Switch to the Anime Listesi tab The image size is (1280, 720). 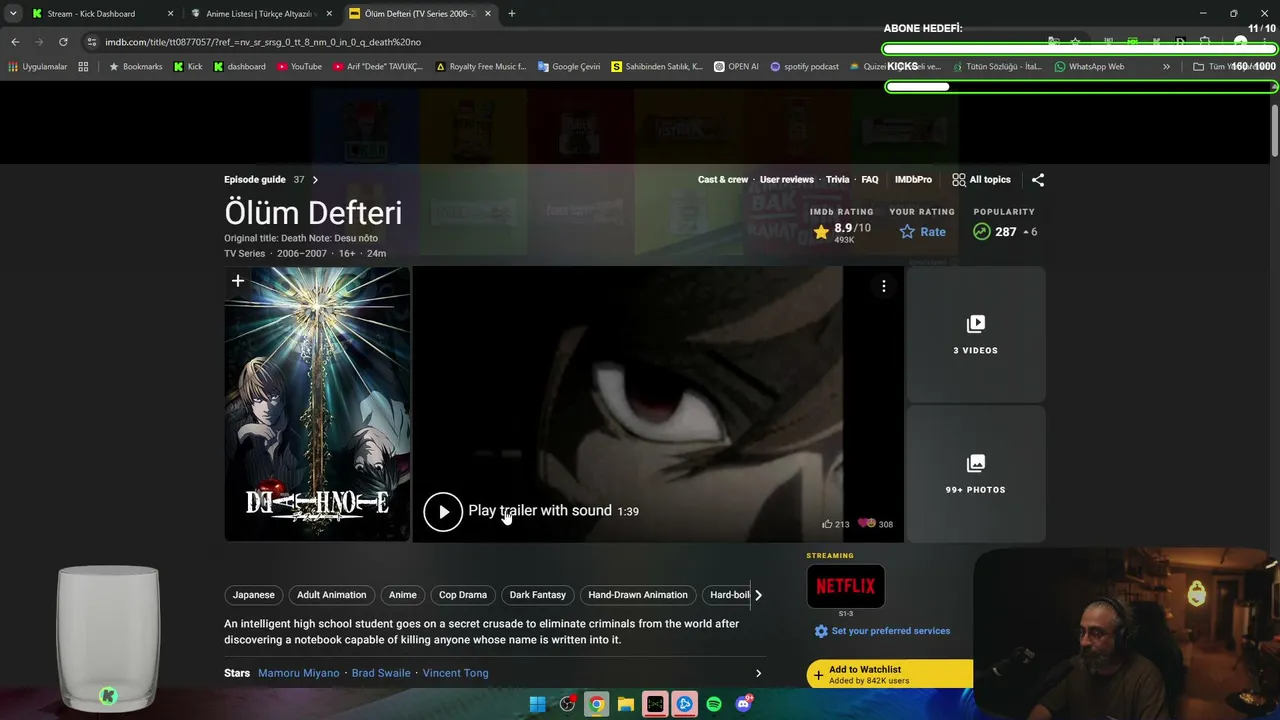coord(260,14)
